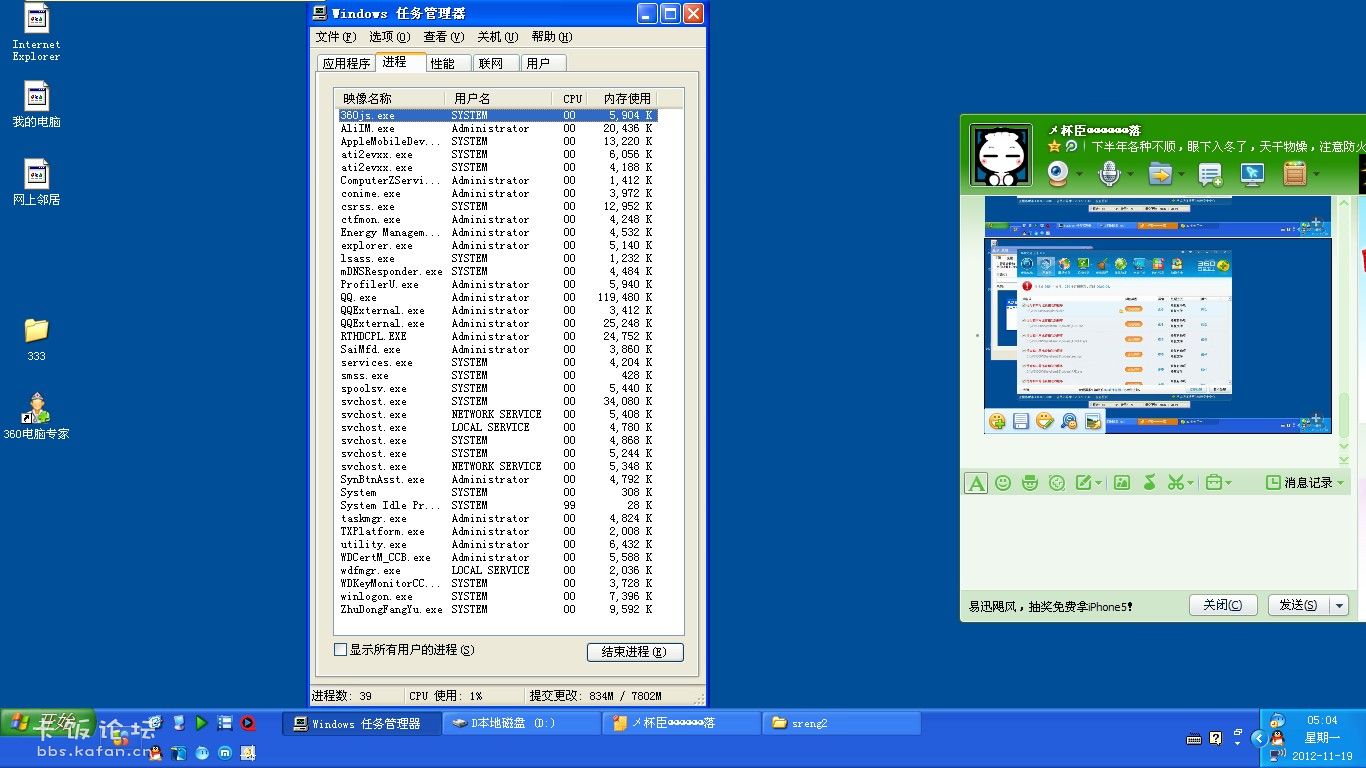Open the screenshot thumbnail in chat
The height and width of the screenshot is (768, 1366).
point(1158,335)
